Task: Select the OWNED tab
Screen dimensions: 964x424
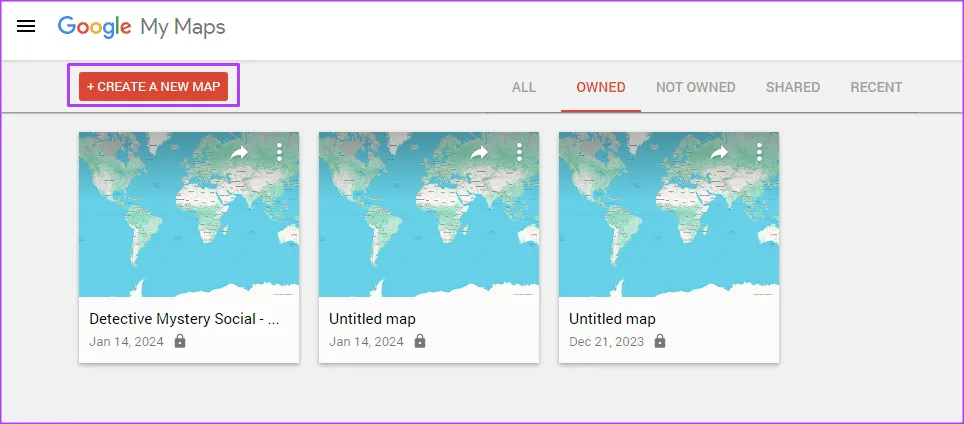Action: [x=601, y=87]
